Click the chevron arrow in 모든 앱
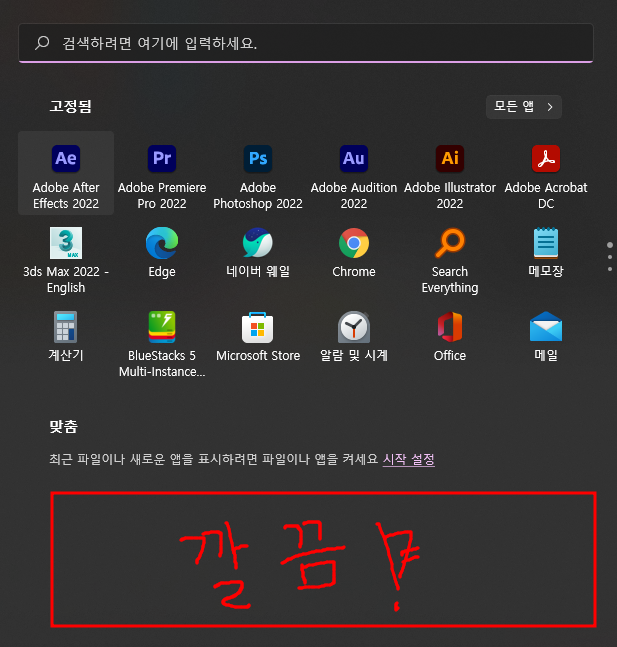The width and height of the screenshot is (617, 647). (x=550, y=107)
